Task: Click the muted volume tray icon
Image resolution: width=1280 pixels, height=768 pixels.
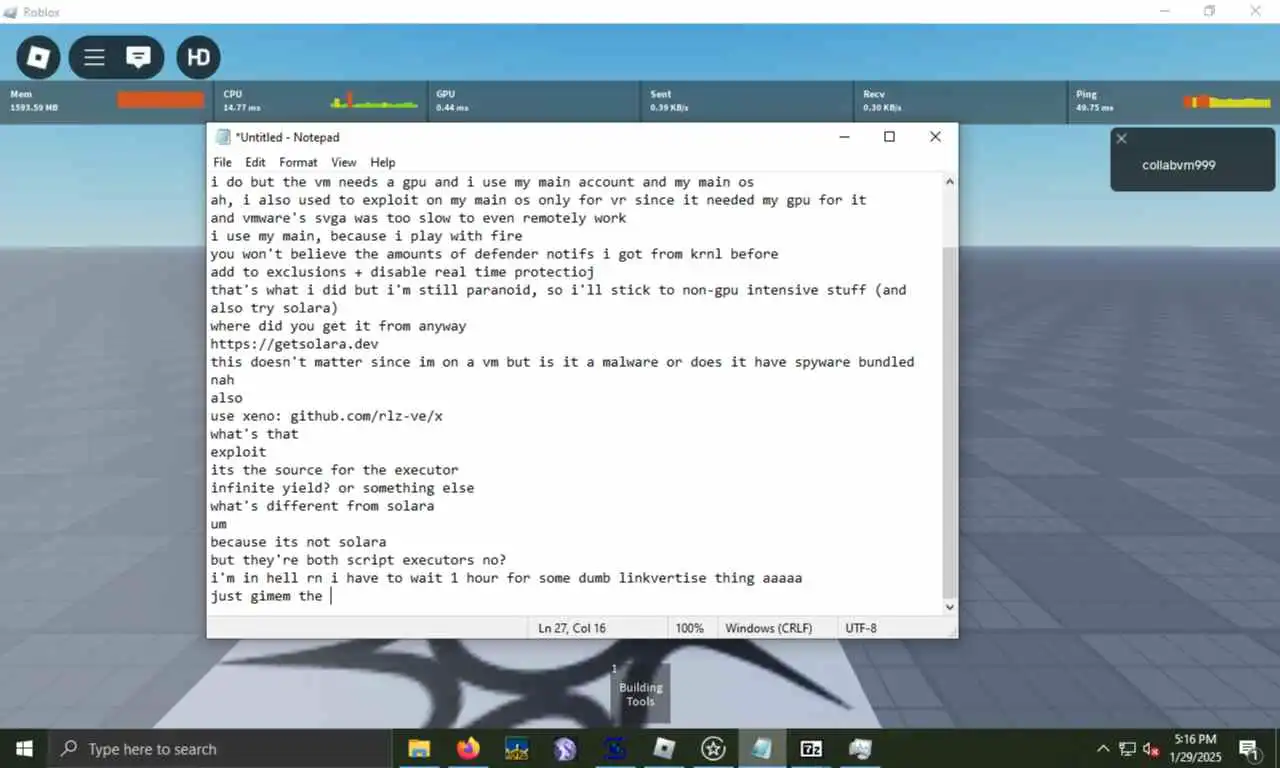Action: (1152, 748)
